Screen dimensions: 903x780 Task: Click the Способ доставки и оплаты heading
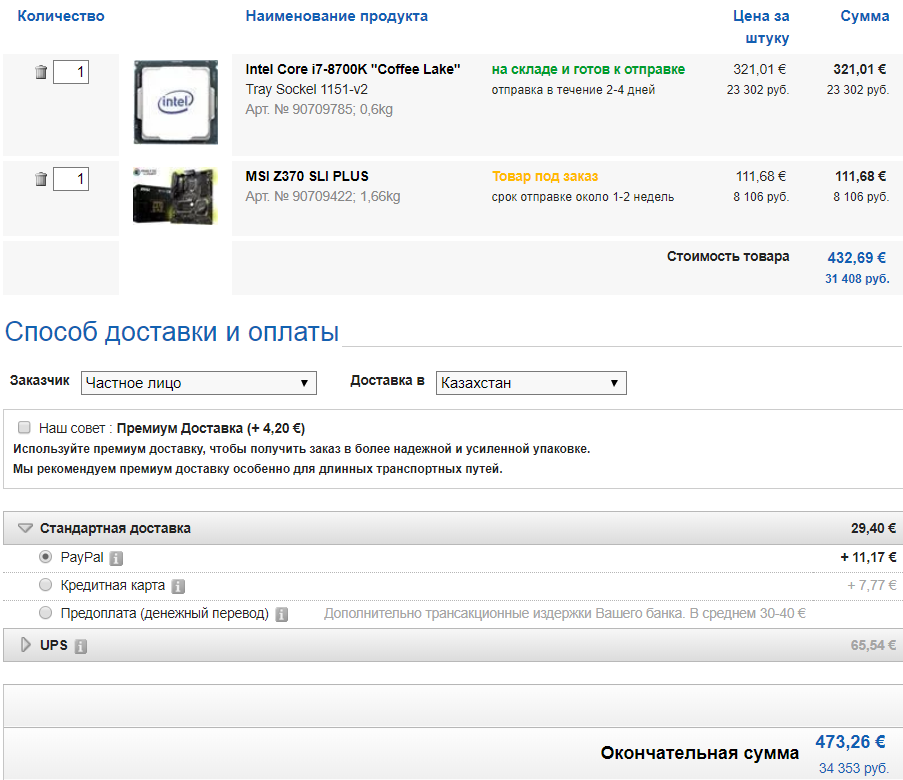[x=172, y=332]
